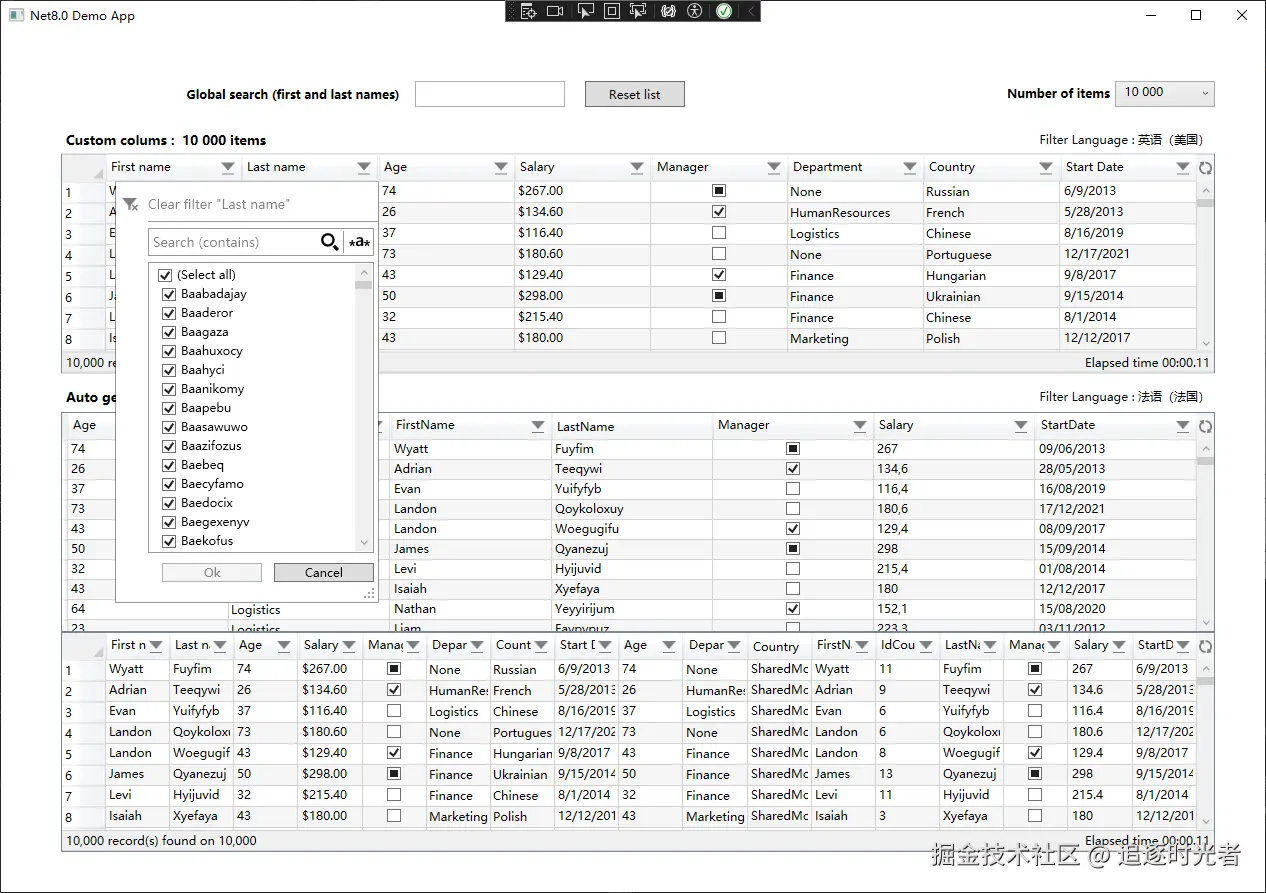The width and height of the screenshot is (1266, 893).
Task: Uncheck the Baanikomy checkbox
Action: (169, 389)
